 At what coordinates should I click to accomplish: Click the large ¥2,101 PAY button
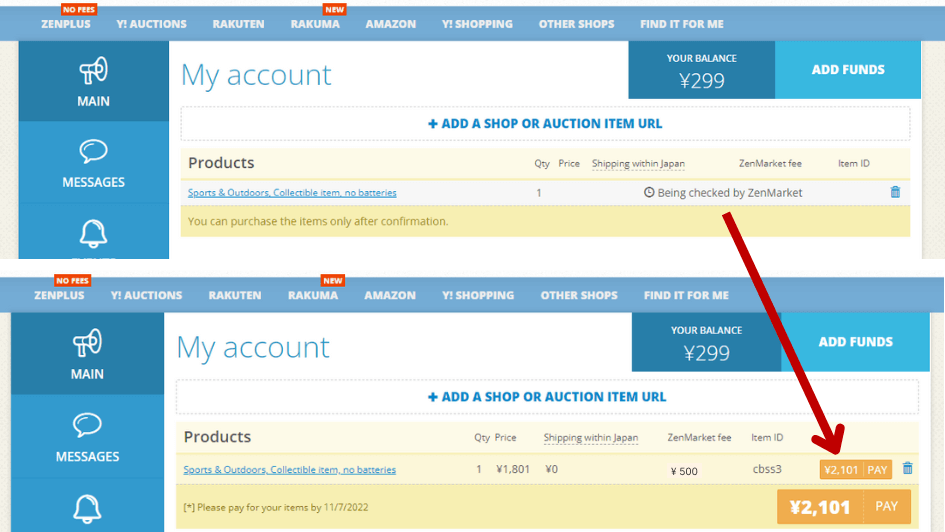844,507
